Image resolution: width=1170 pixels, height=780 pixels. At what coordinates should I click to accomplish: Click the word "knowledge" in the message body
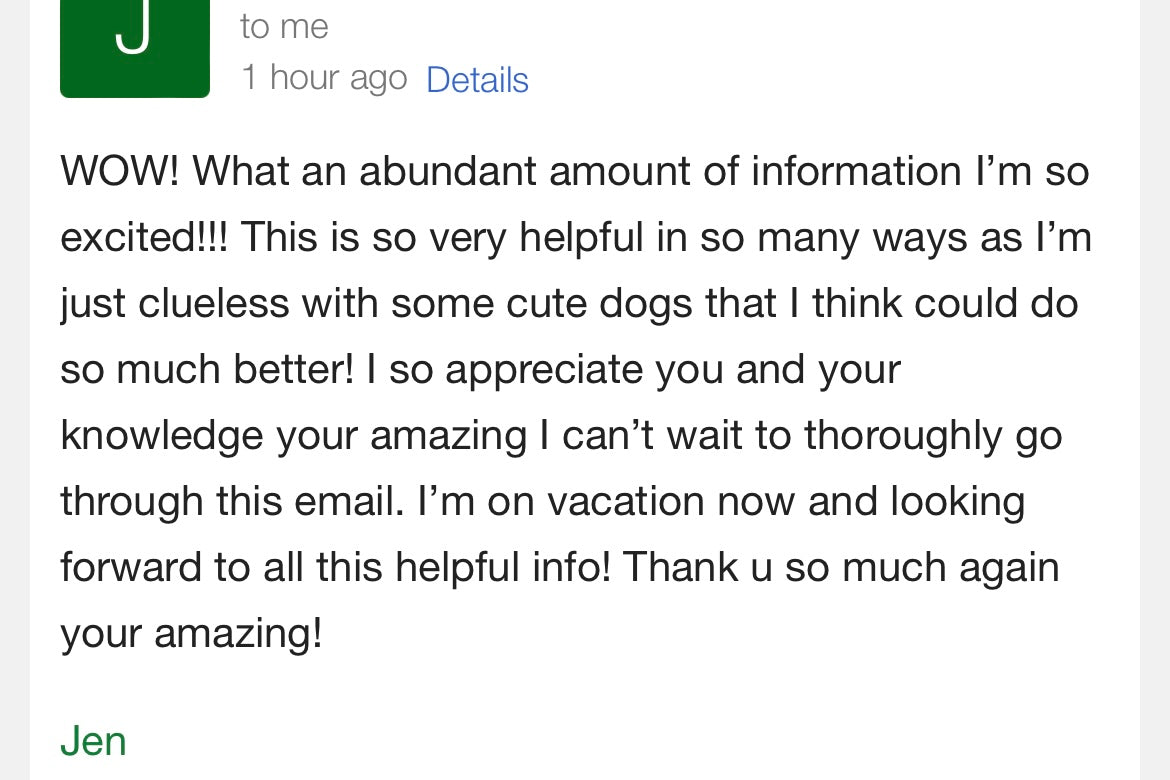click(x=161, y=436)
